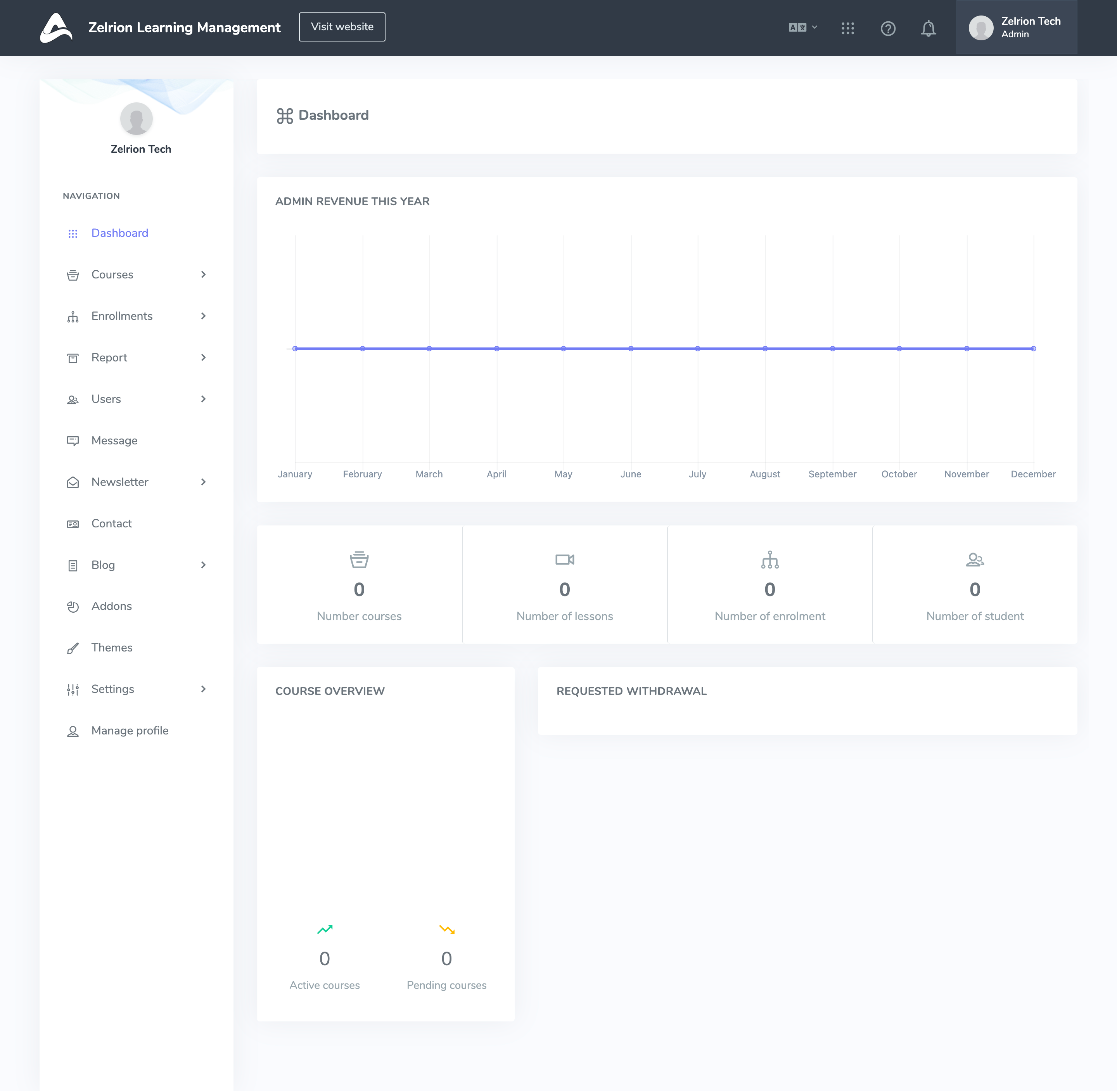Click the notification bell icon

pos(928,28)
